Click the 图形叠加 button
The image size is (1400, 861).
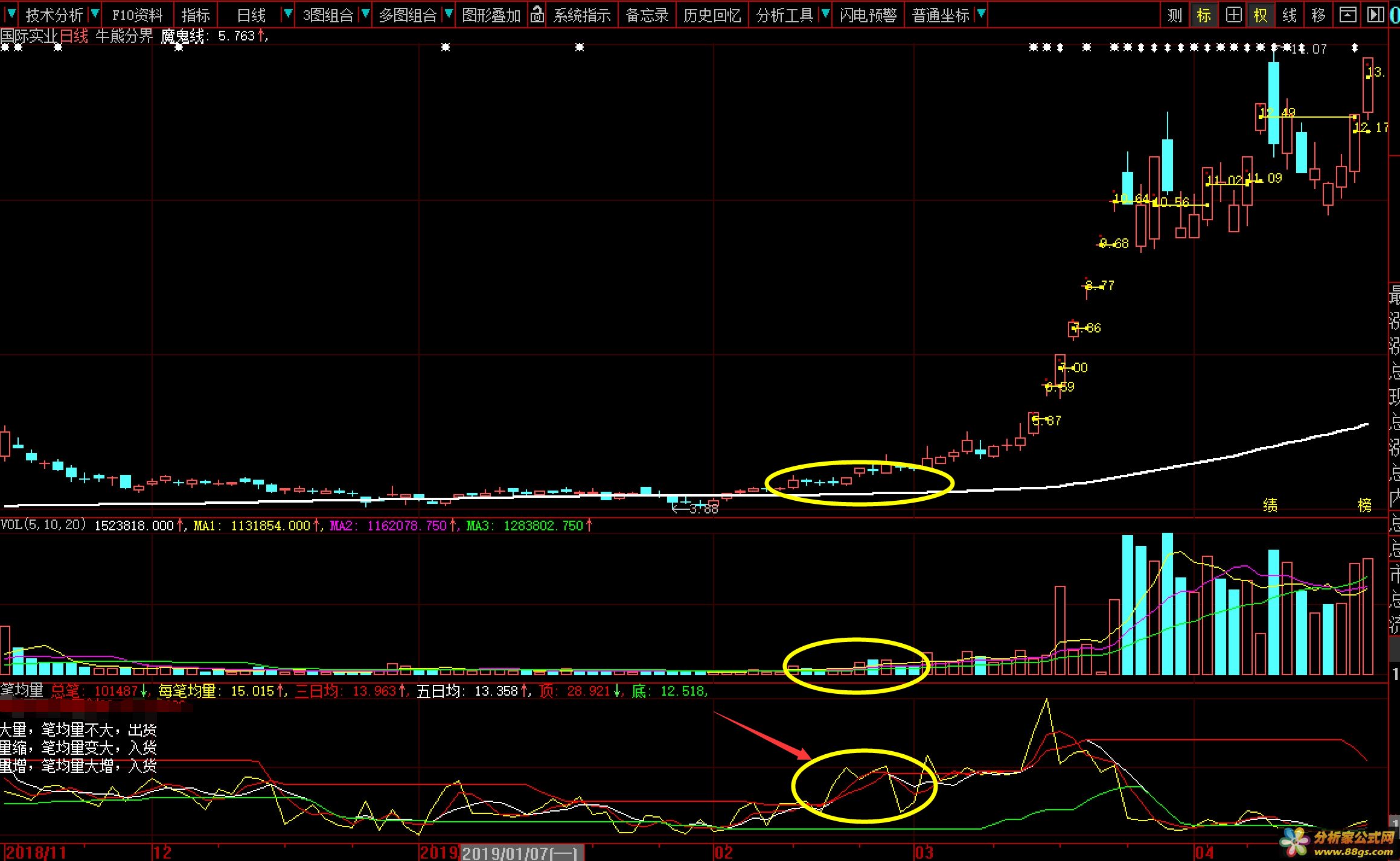491,15
